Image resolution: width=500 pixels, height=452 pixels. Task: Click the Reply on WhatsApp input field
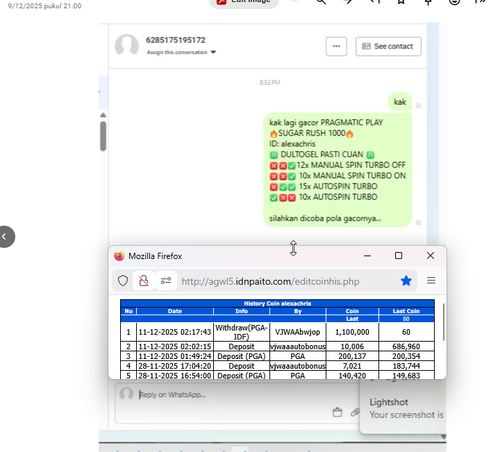coord(237,403)
